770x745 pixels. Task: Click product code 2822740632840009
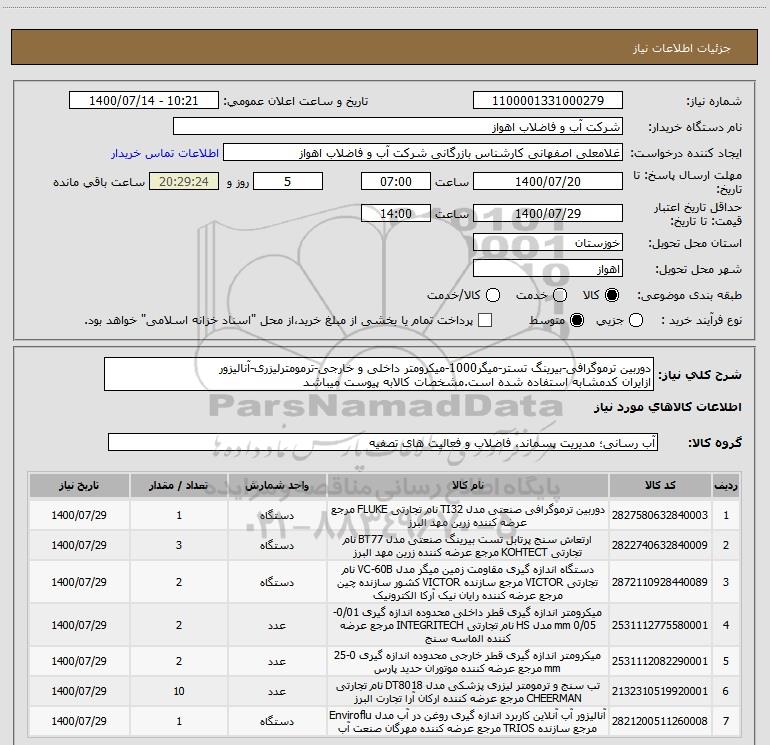pyautogui.click(x=660, y=545)
